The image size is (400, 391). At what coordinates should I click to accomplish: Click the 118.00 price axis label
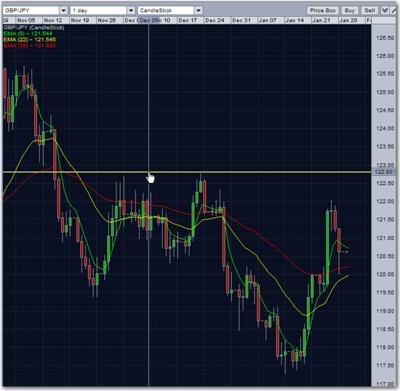coord(385,347)
